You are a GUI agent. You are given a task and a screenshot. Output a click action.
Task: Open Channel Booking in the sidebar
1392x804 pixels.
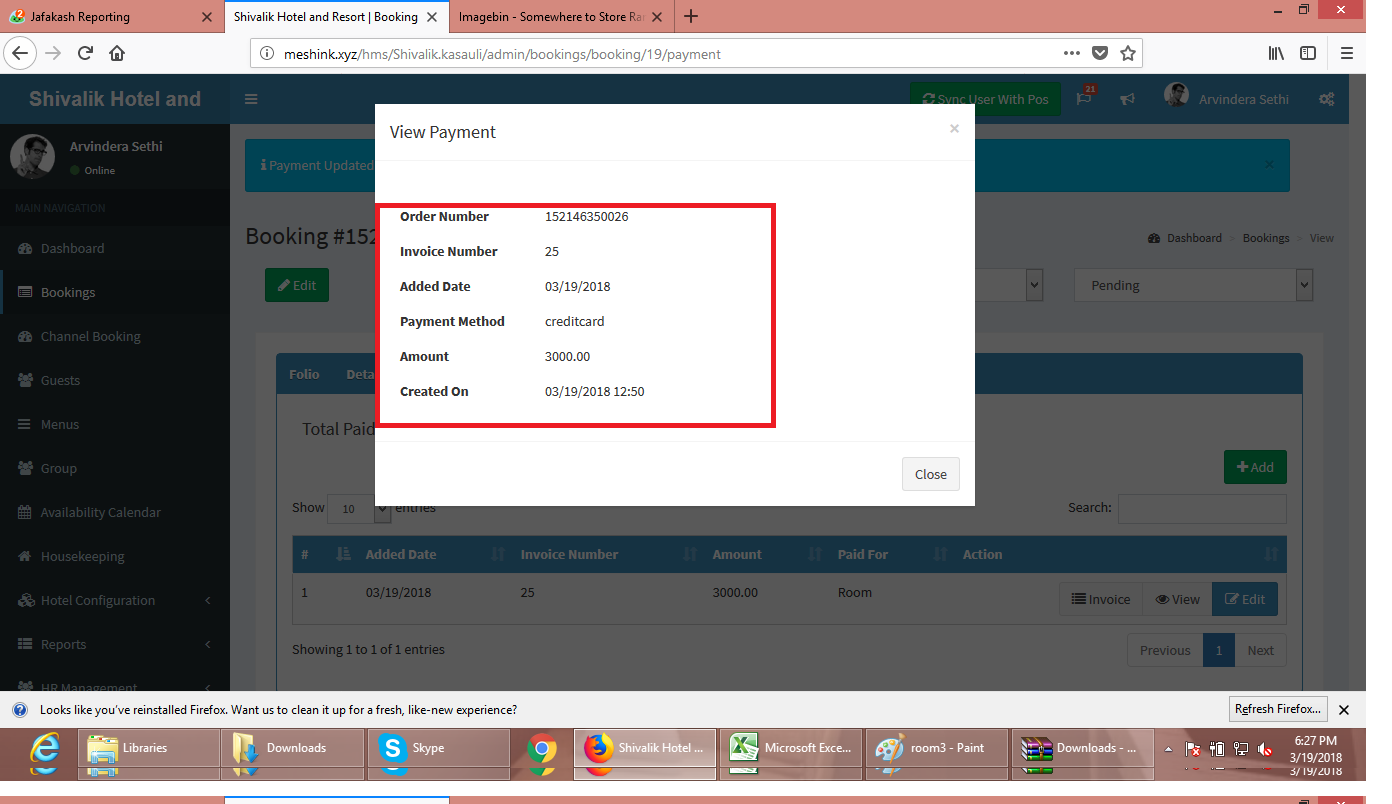click(x=115, y=336)
